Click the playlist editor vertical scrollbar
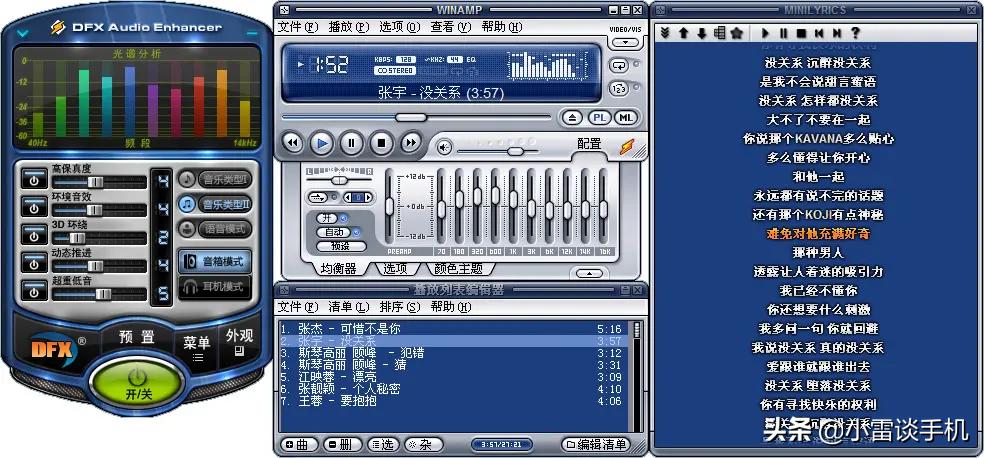984x458 pixels. click(636, 375)
